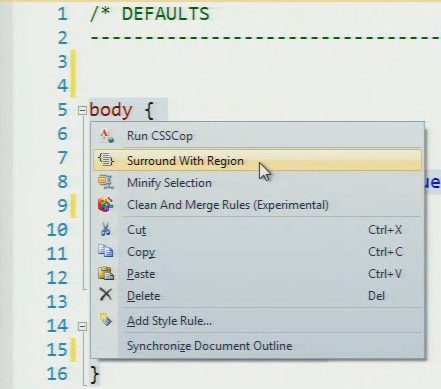
Task: Click the closing brace on line 16
Action: (94, 374)
